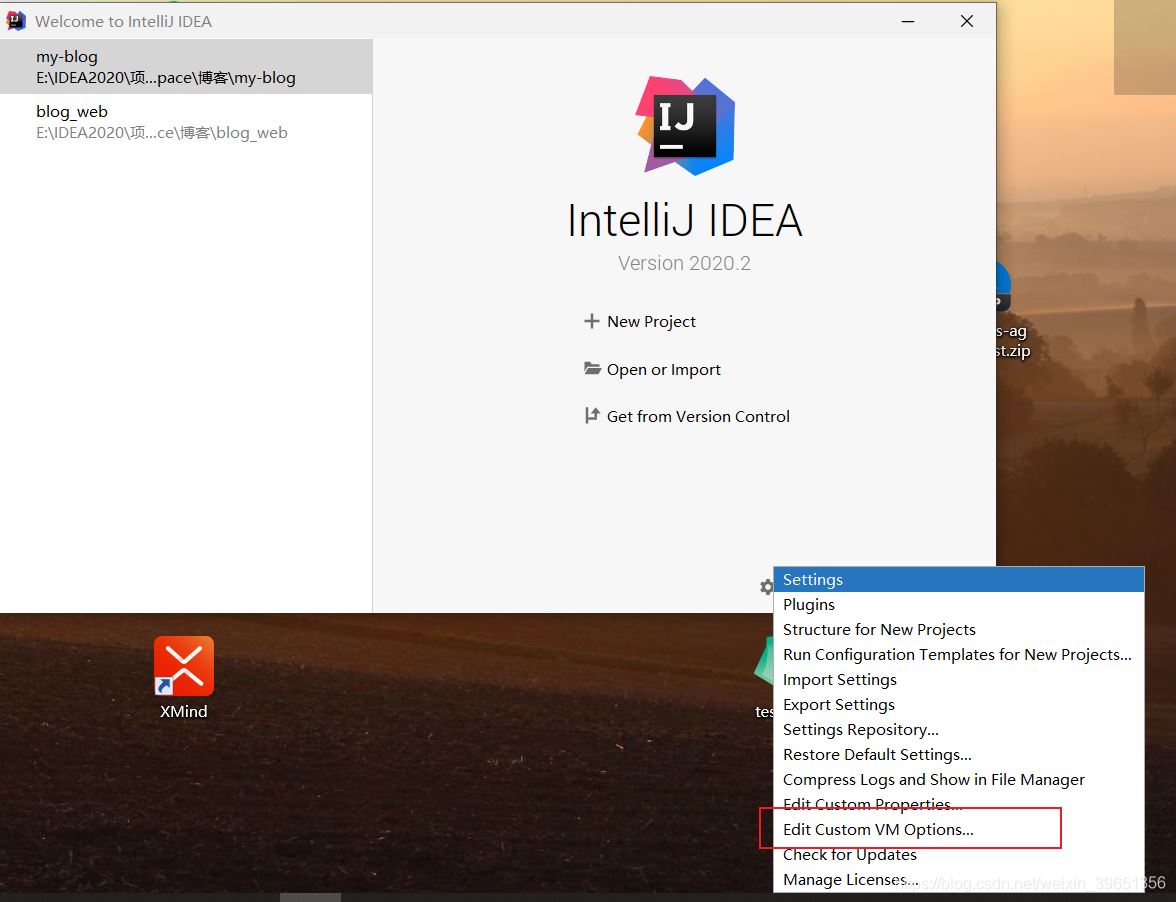This screenshot has width=1176, height=902.
Task: Minimize the Welcome to IntelliJ IDEA window
Action: click(908, 21)
